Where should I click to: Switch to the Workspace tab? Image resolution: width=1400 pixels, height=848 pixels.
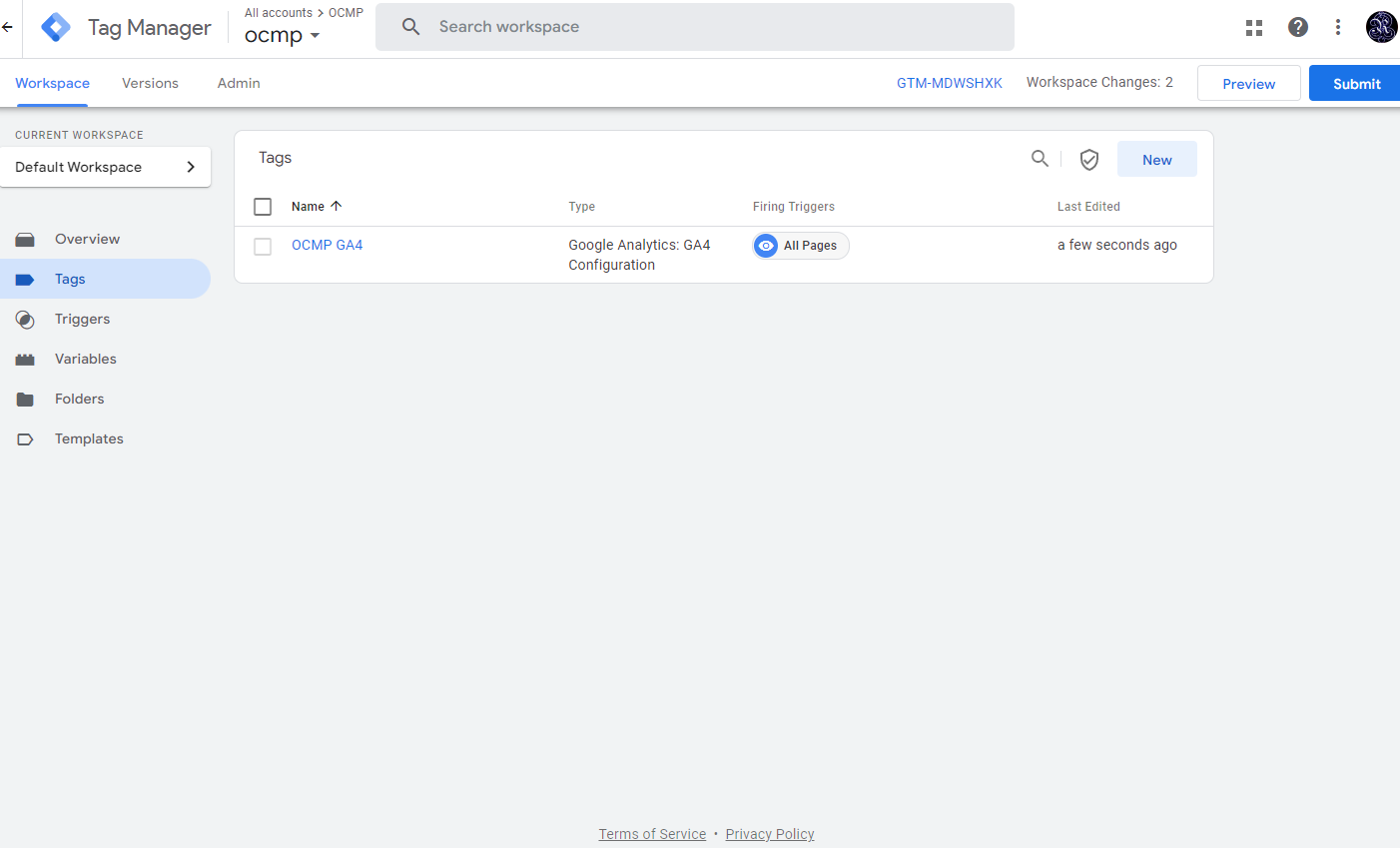[x=52, y=84]
